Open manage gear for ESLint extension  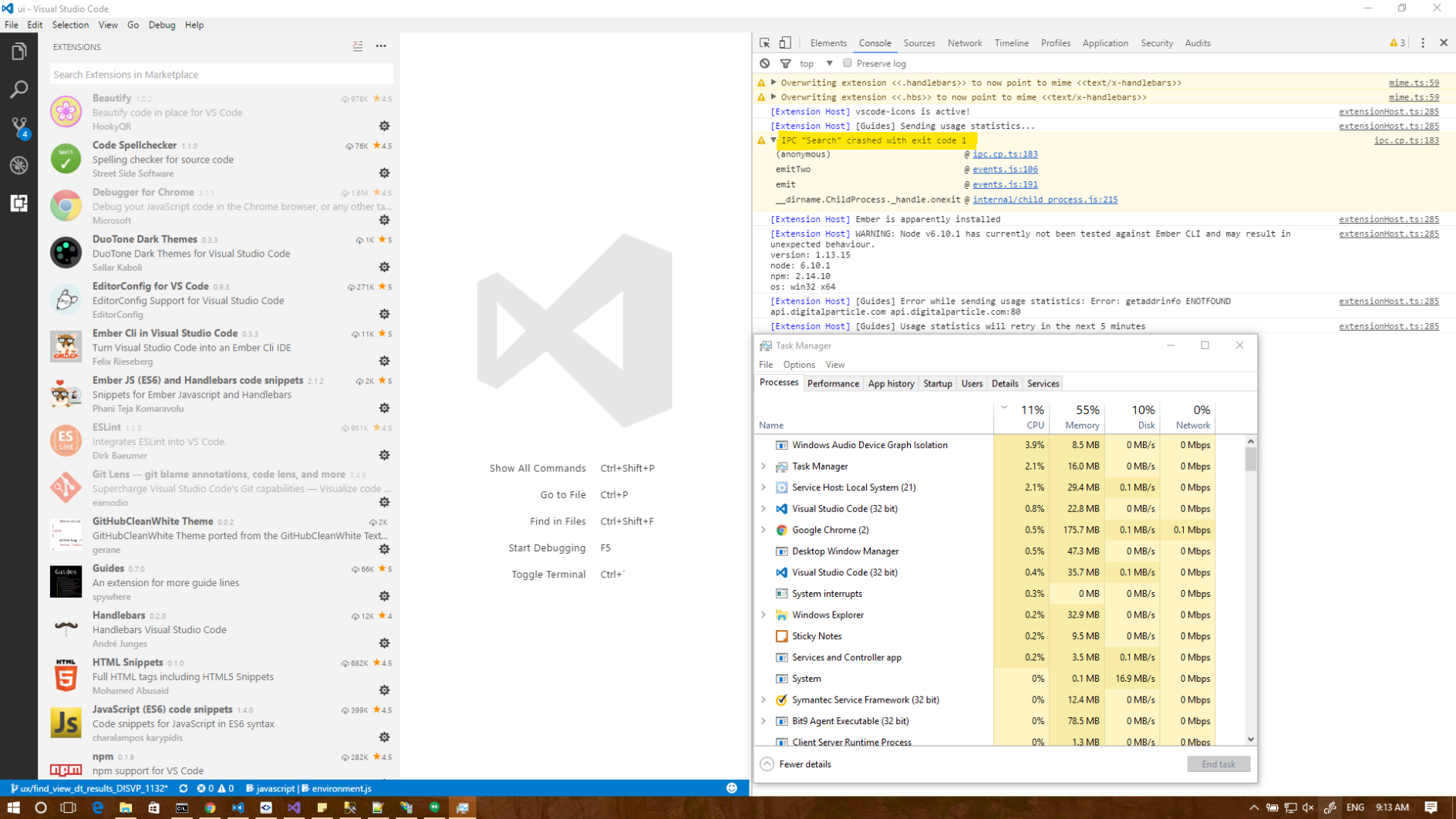(384, 455)
